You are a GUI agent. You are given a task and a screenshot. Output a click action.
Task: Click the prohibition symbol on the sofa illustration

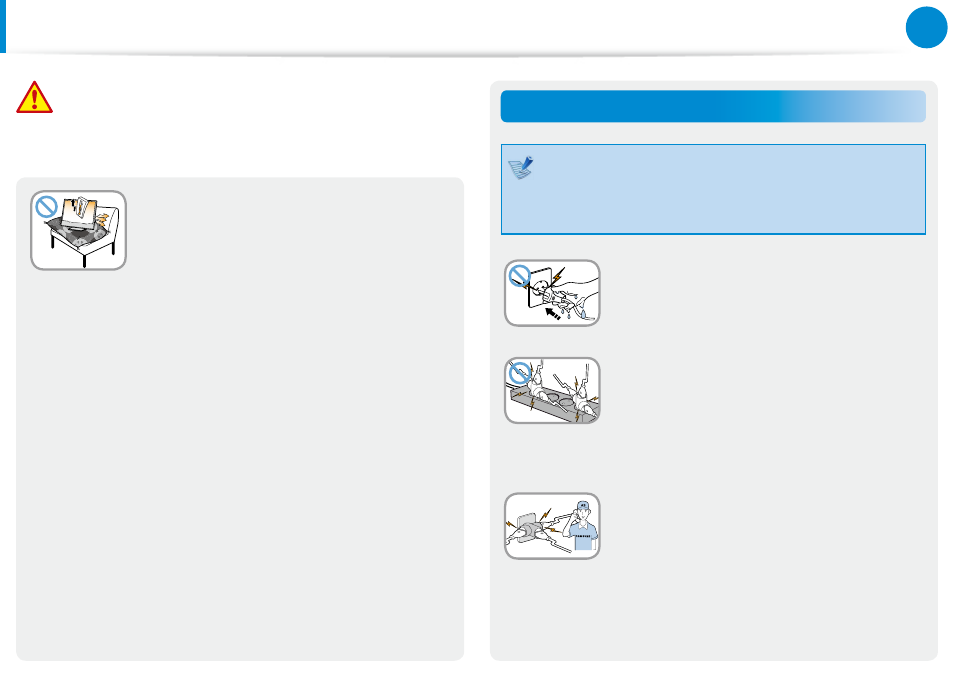[46, 207]
